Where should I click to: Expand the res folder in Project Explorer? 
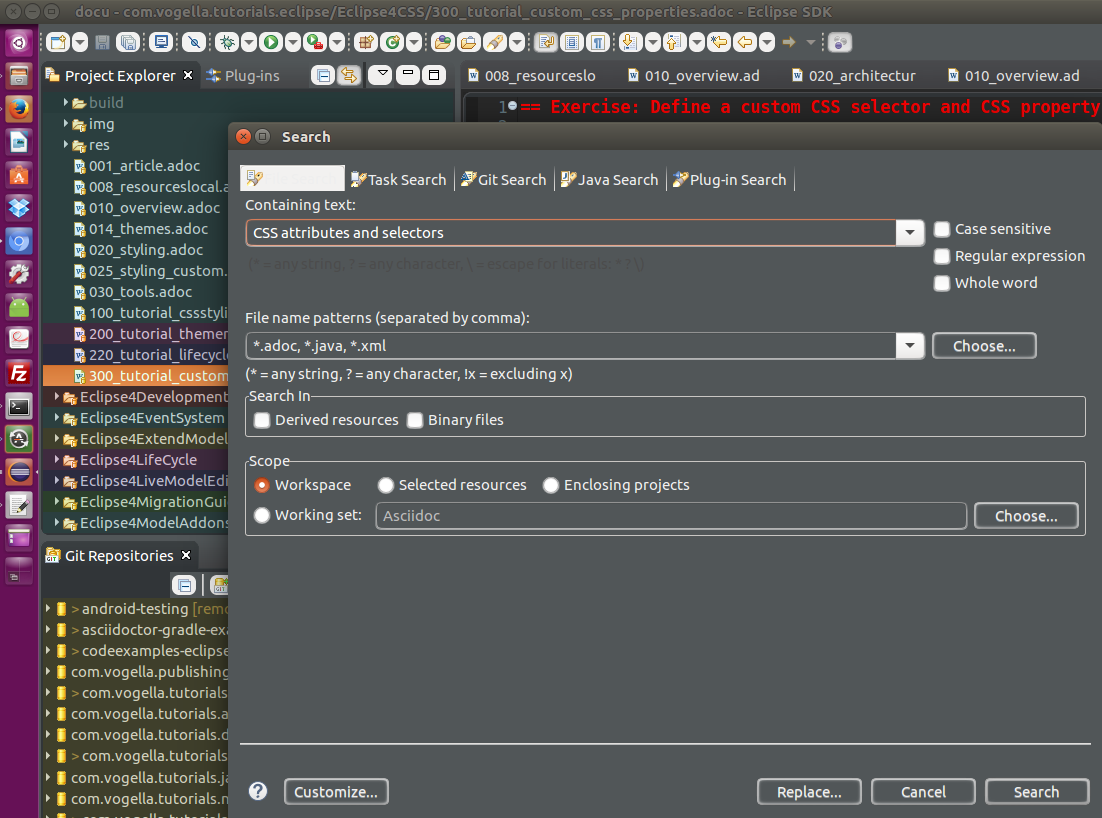coord(66,145)
